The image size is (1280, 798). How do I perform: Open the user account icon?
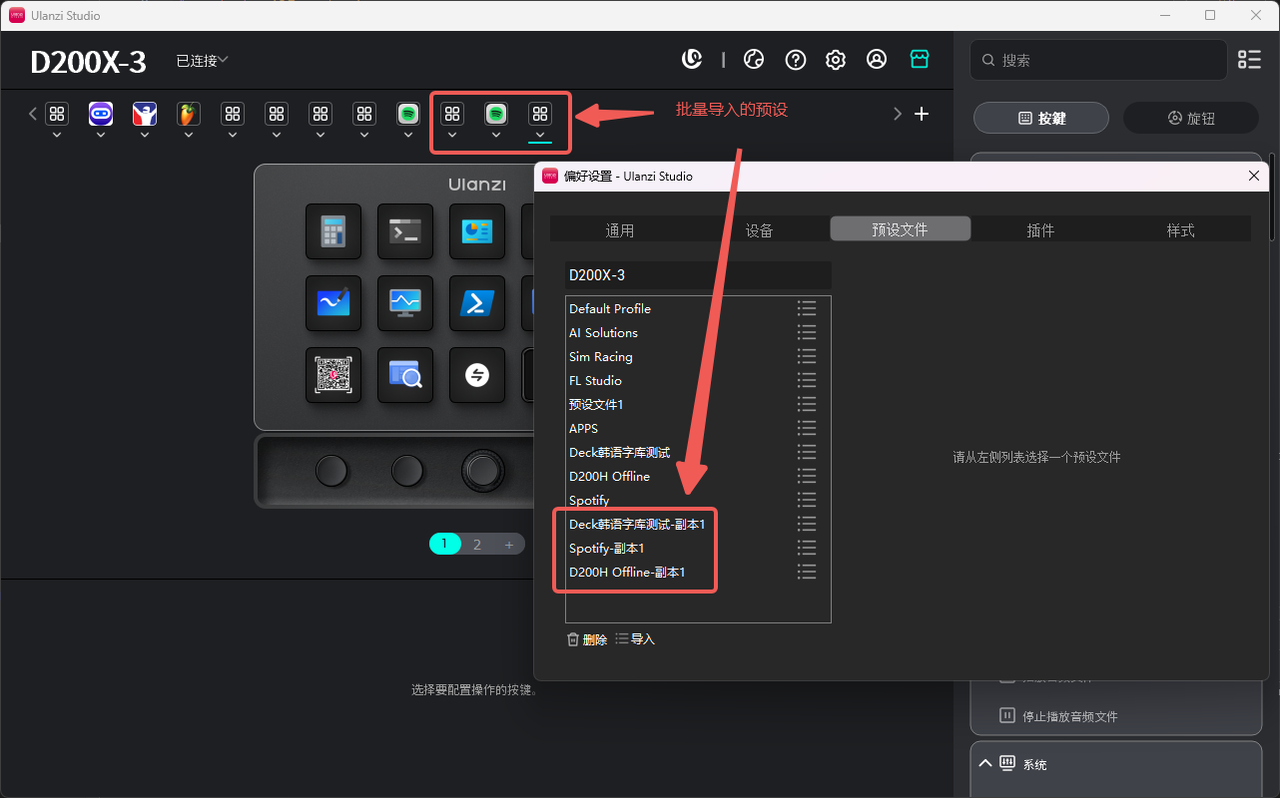pyautogui.click(x=876, y=60)
